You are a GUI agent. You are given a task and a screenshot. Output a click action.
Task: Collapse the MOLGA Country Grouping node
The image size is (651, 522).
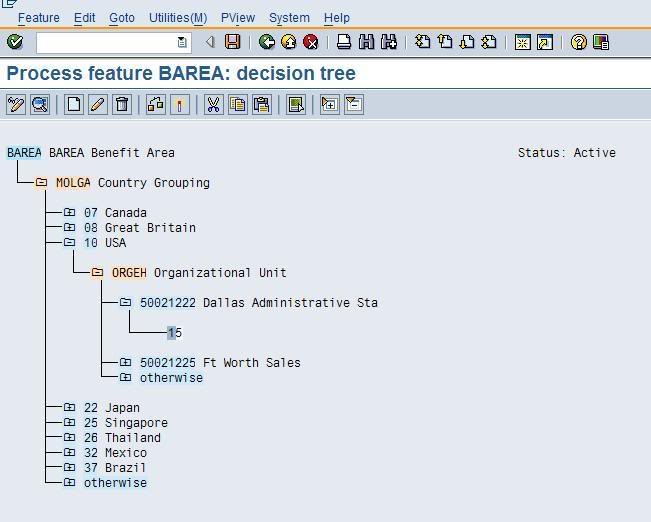coord(41,182)
